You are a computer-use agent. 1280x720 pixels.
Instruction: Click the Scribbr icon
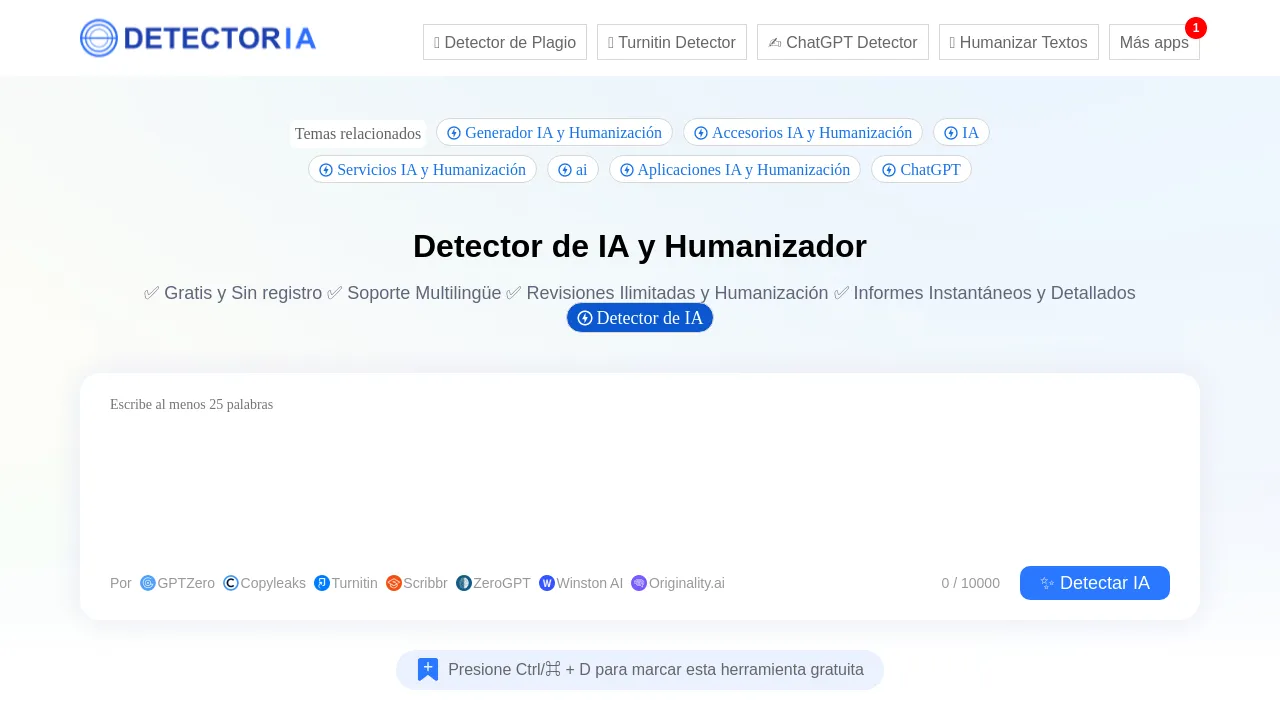(394, 583)
